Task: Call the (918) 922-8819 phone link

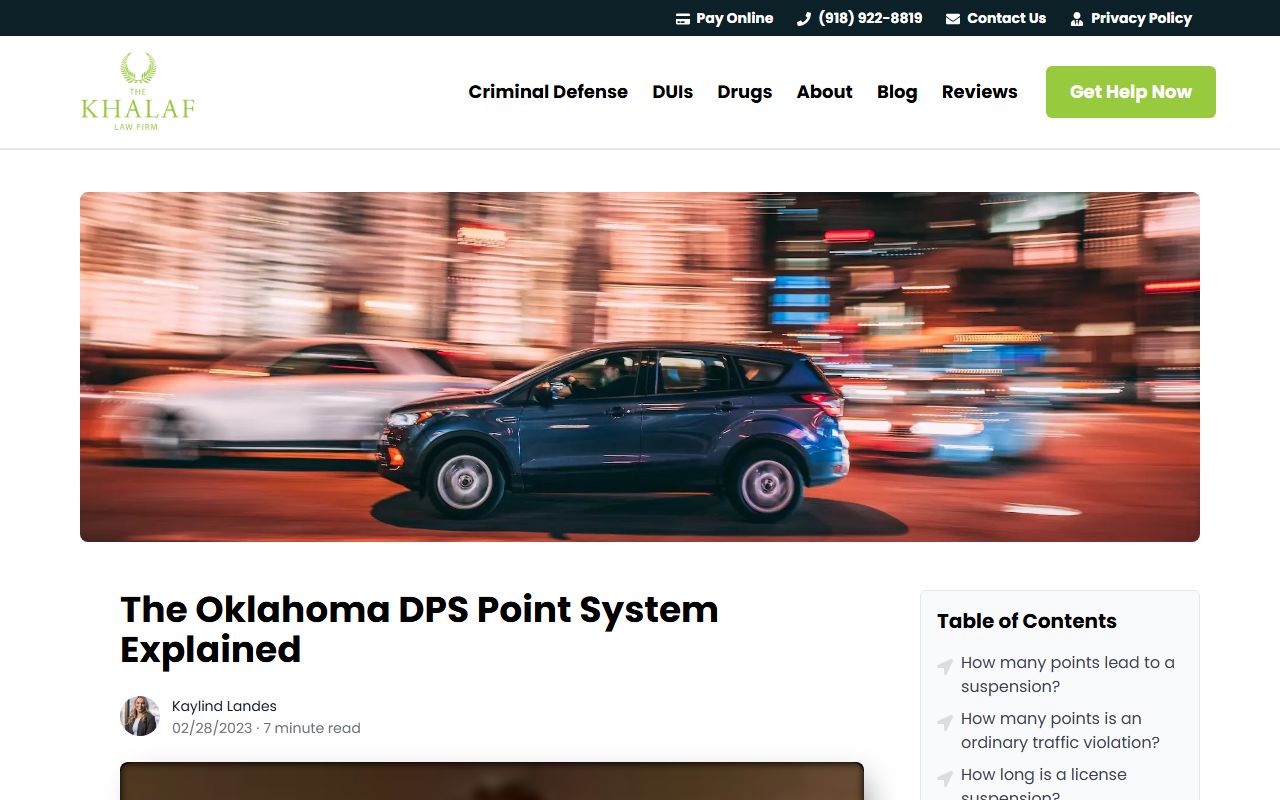Action: pos(860,18)
